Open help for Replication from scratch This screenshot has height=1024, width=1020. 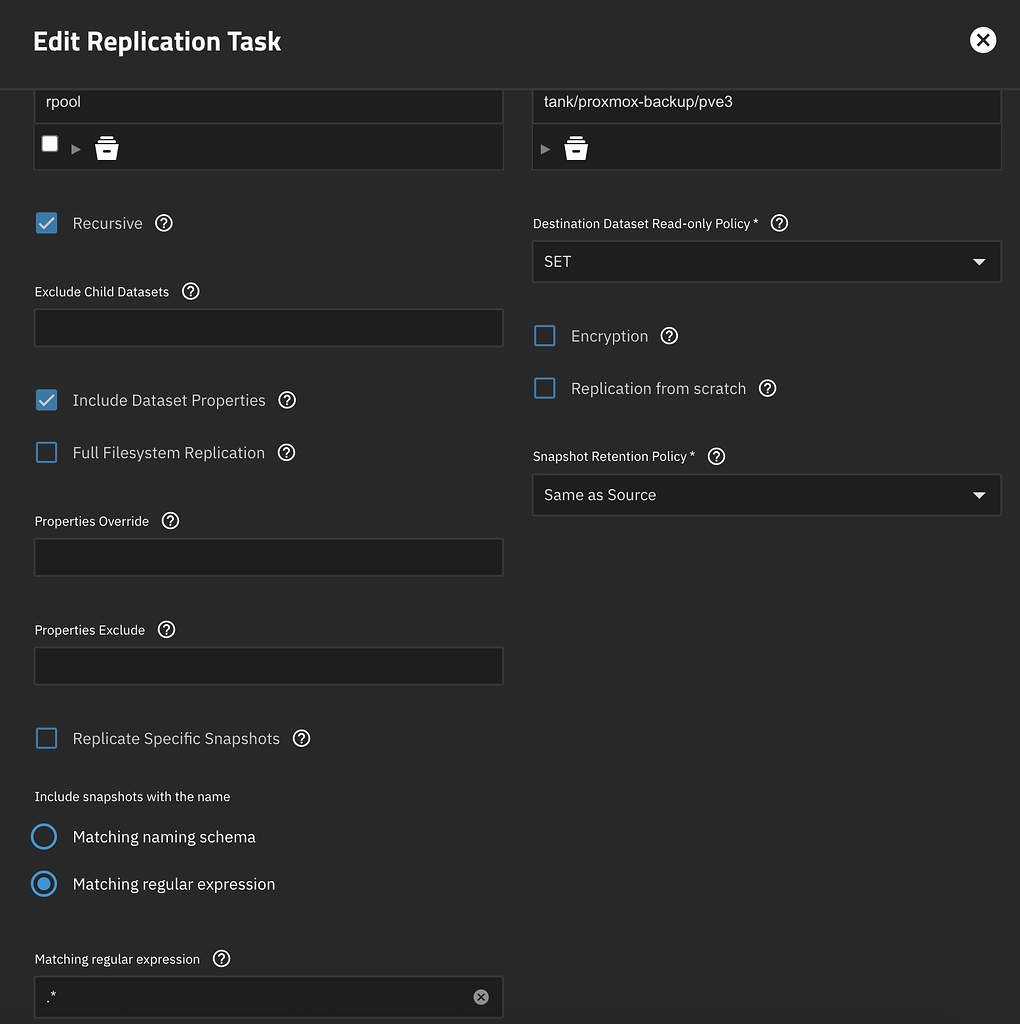767,388
